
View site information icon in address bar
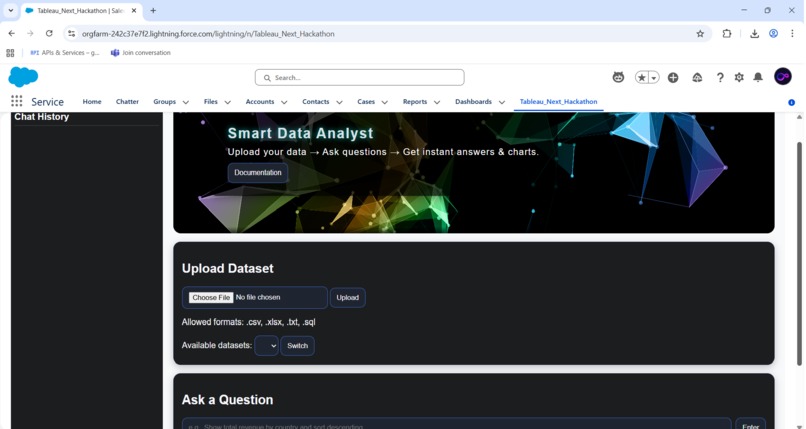click(x=71, y=33)
